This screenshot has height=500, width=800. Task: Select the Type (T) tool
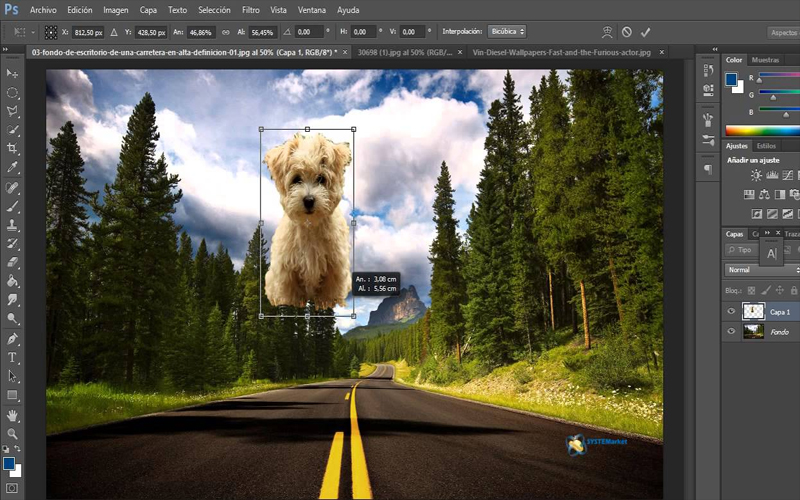13,357
